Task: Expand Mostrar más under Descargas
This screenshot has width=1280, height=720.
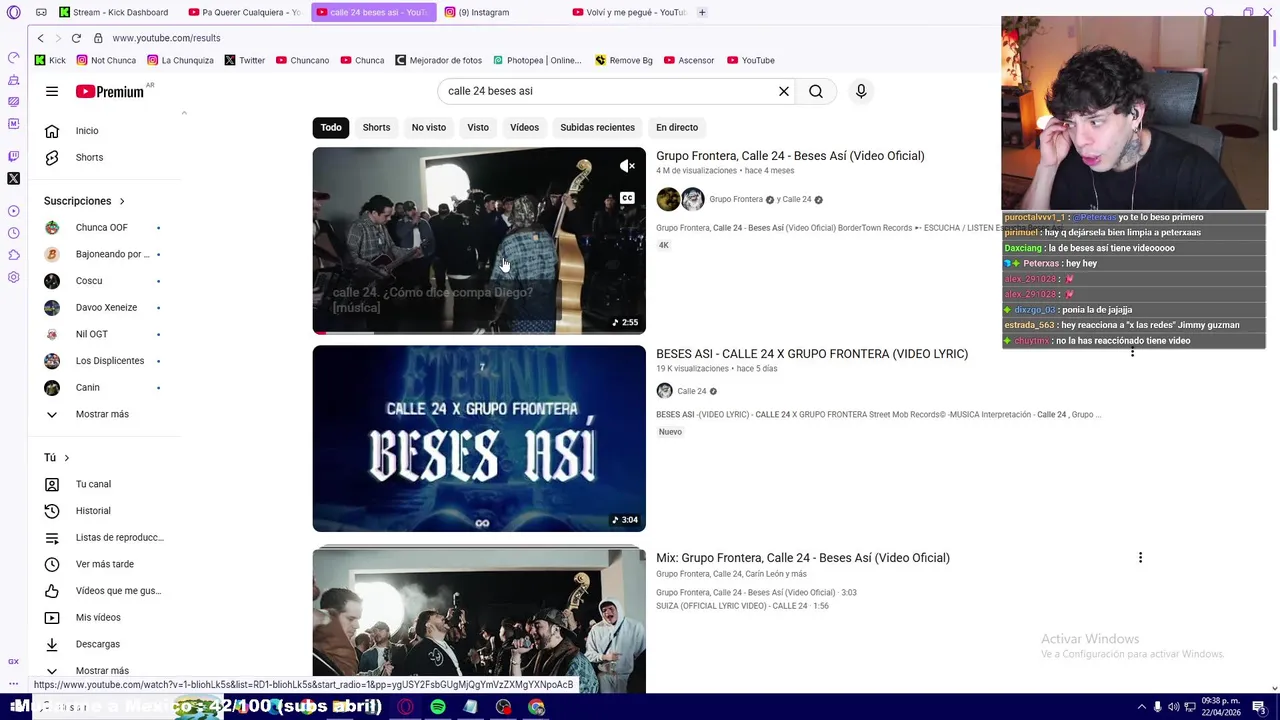Action: point(104,670)
